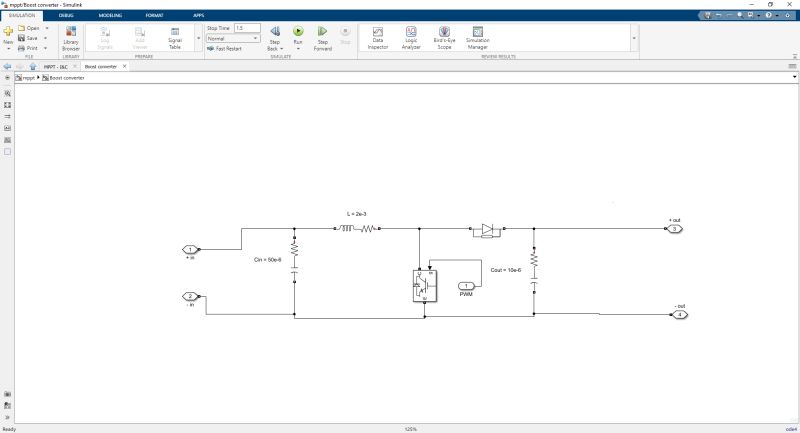This screenshot has width=800, height=433.
Task: Expand the Review Results gallery dropdown
Action: click(x=634, y=38)
